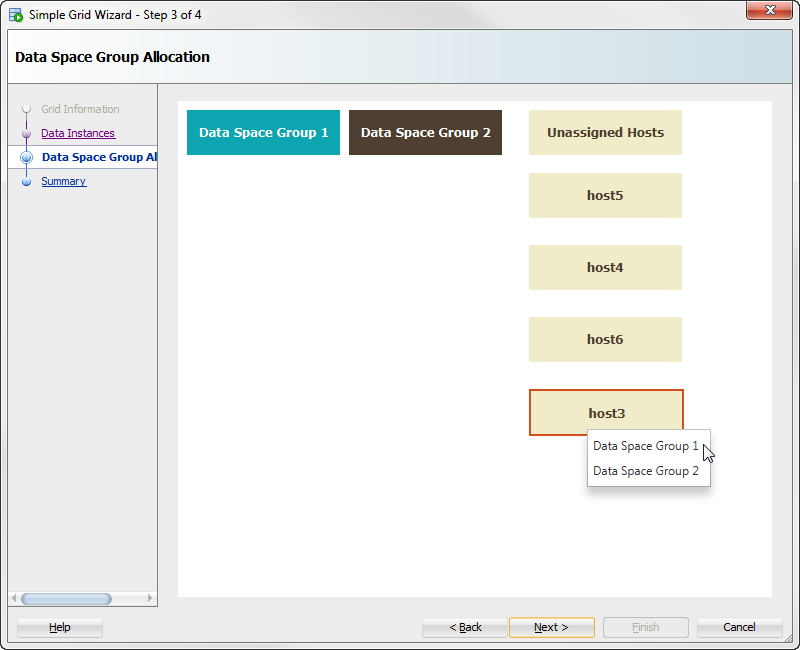Close the Simple Grid Wizard window
The image size is (800, 650).
click(769, 10)
